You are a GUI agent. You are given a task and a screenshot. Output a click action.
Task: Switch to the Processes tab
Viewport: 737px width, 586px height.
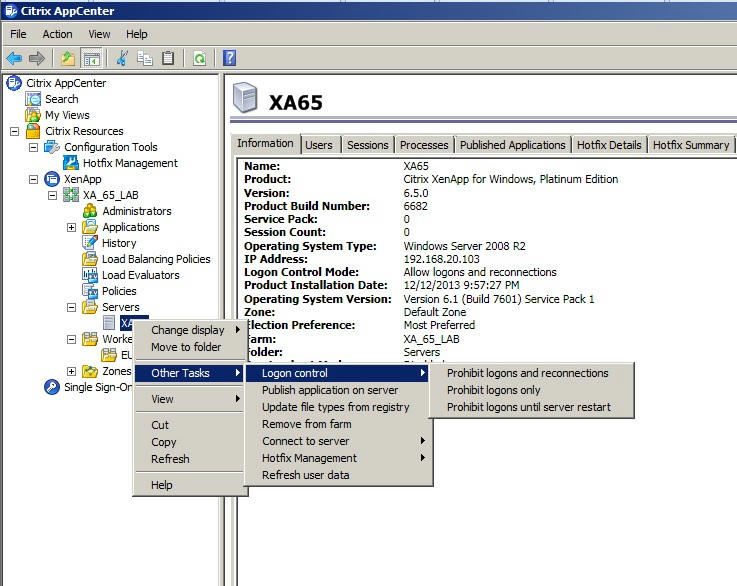(424, 145)
